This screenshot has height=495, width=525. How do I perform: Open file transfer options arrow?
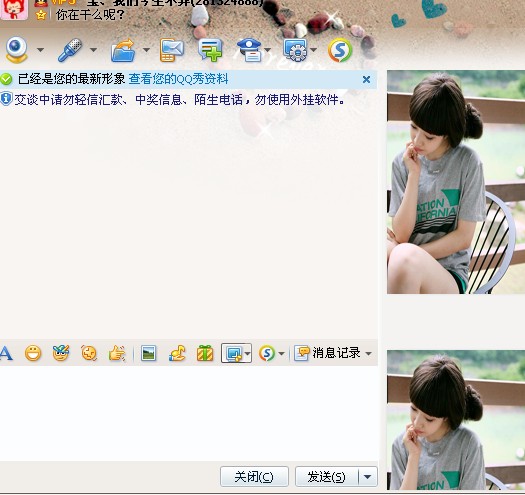click(146, 50)
